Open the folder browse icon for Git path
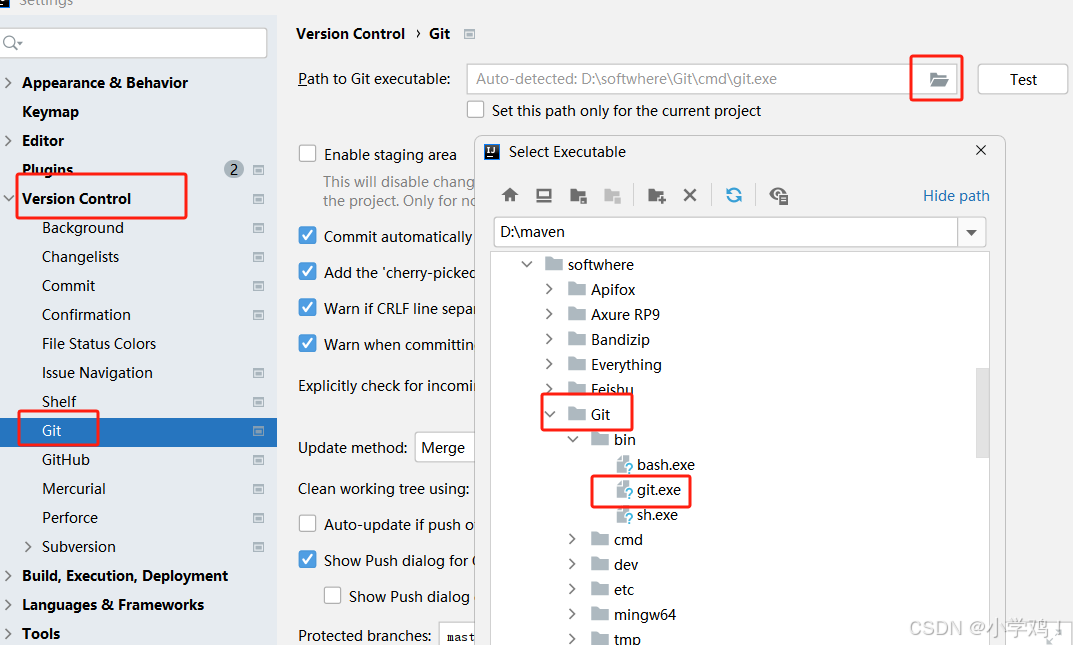Viewport: 1073px width, 645px height. coord(938,79)
